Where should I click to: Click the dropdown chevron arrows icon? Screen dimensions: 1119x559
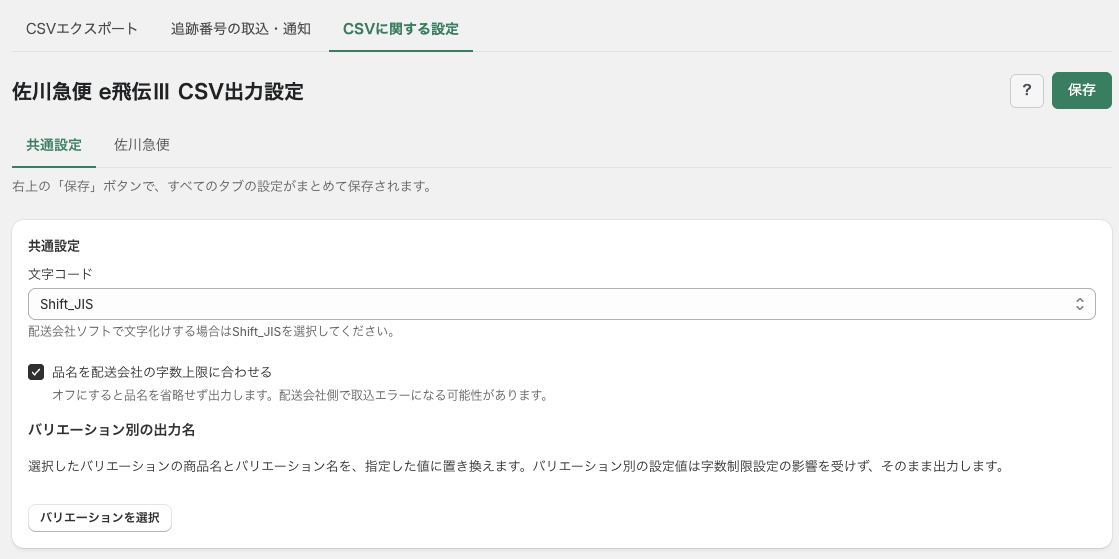1080,304
